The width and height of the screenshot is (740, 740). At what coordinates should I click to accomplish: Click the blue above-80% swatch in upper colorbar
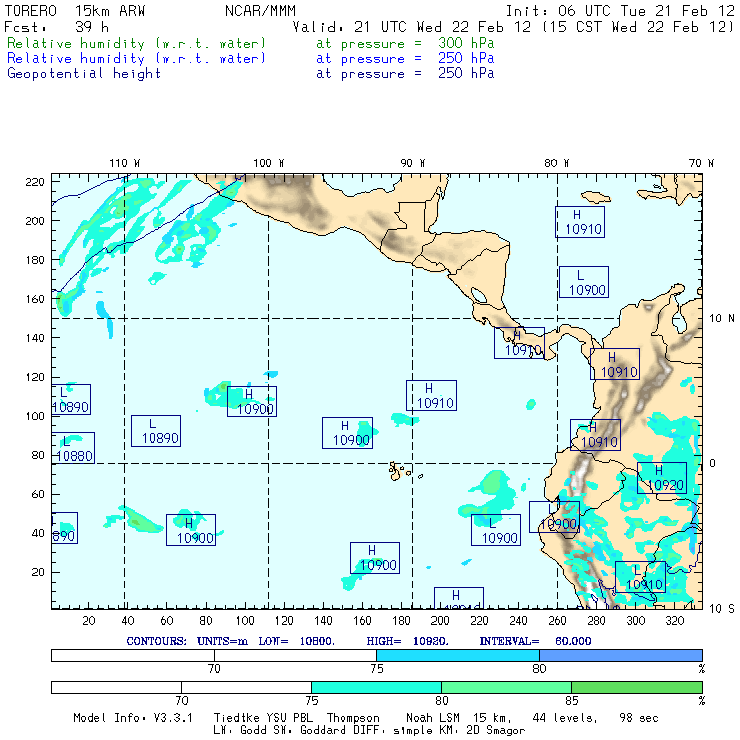pyautogui.click(x=621, y=655)
